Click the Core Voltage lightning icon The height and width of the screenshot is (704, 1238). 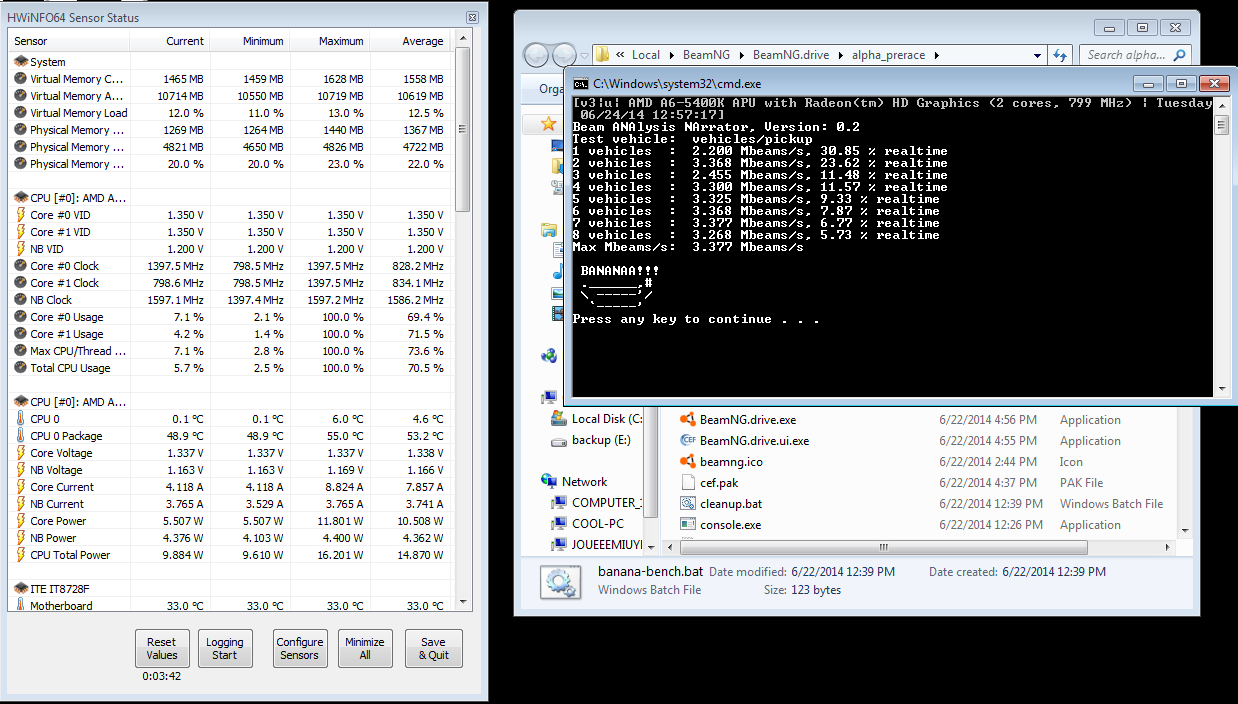point(21,453)
